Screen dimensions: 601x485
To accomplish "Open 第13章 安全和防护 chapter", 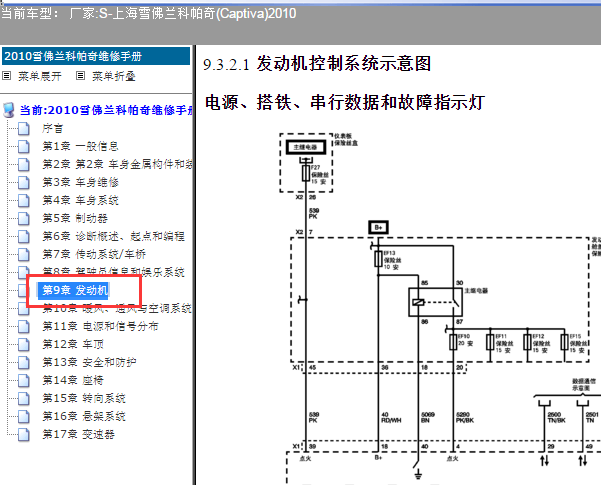I will [89, 362].
